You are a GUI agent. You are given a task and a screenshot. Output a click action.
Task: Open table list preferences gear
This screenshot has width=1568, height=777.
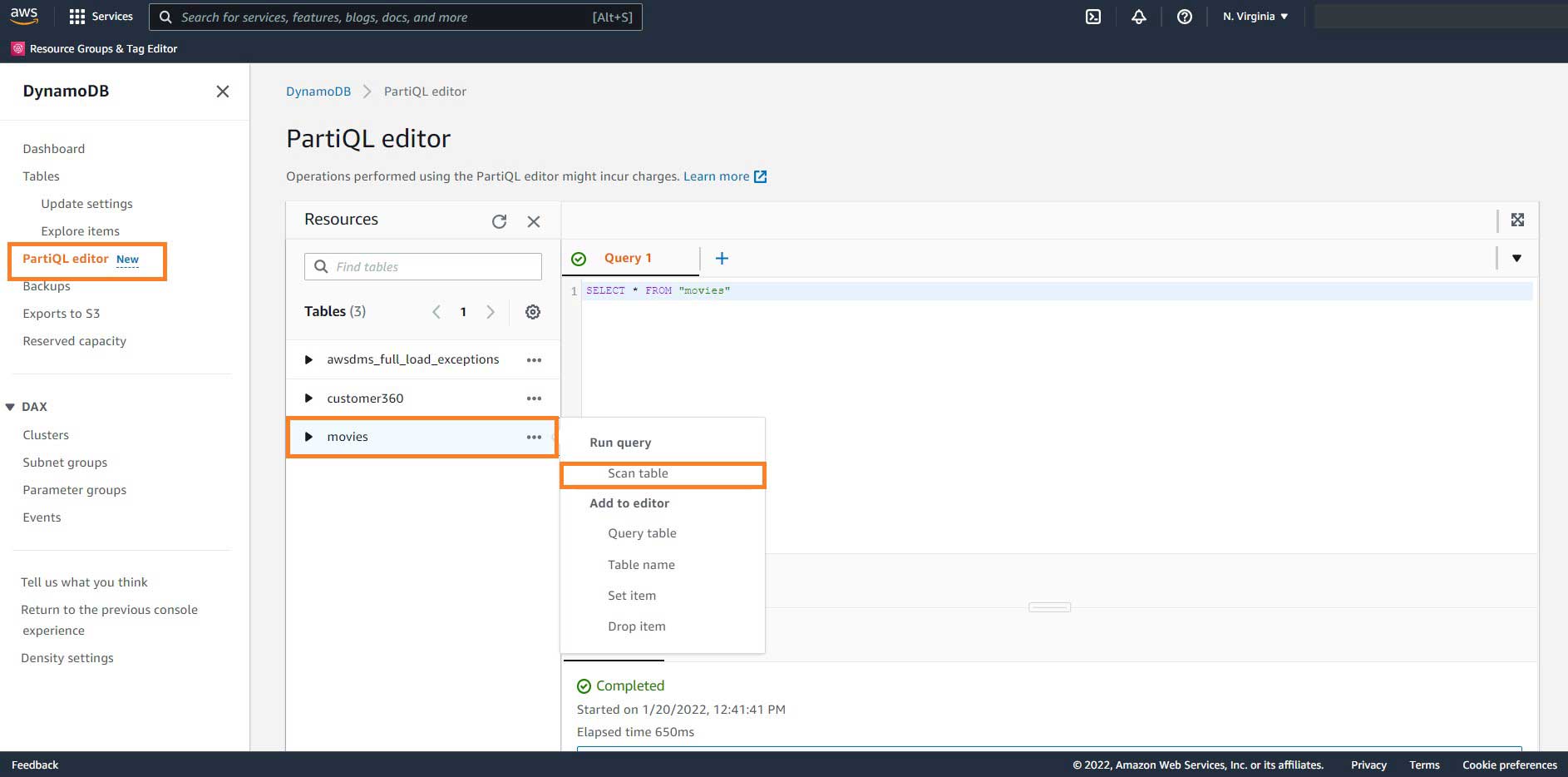533,312
